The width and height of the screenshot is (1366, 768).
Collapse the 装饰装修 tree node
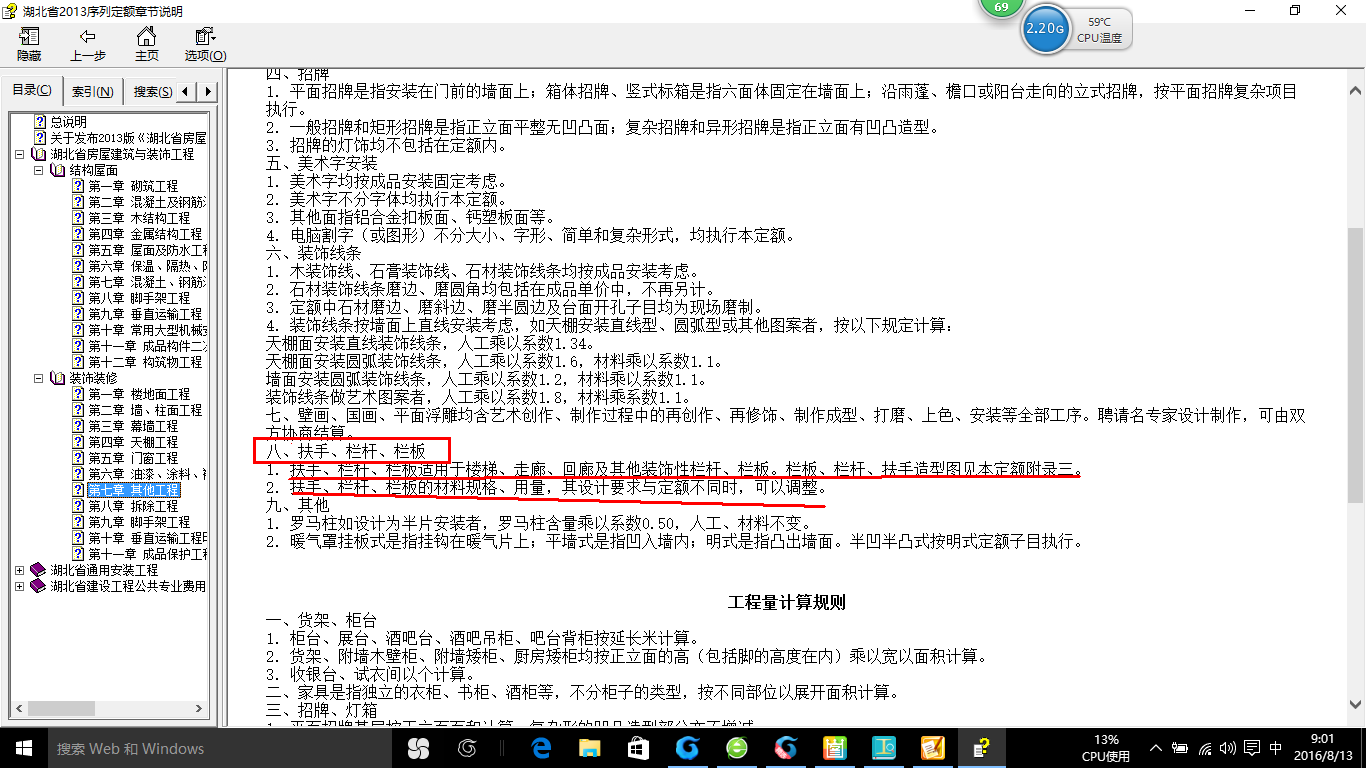39,379
